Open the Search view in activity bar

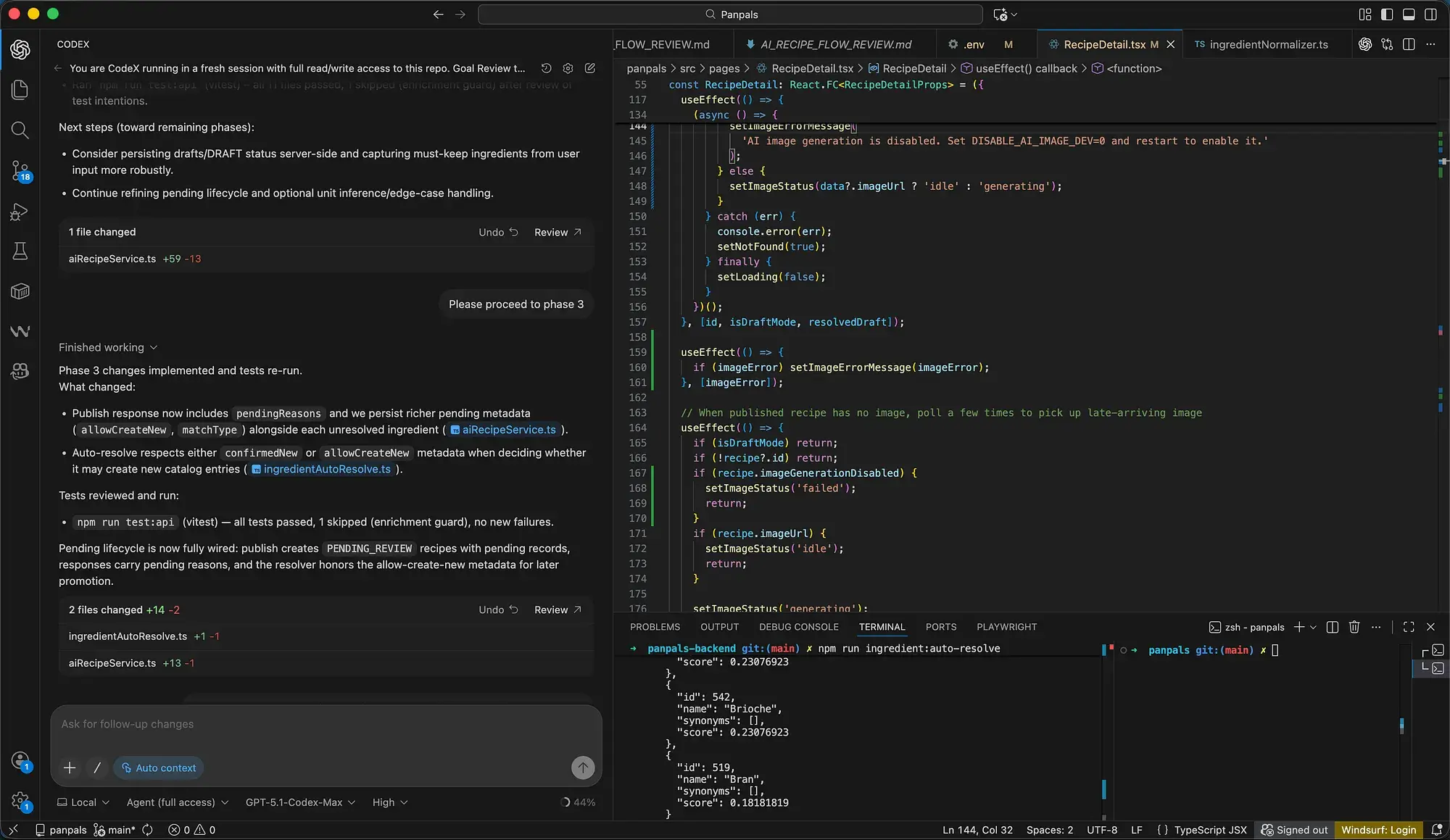click(x=20, y=130)
